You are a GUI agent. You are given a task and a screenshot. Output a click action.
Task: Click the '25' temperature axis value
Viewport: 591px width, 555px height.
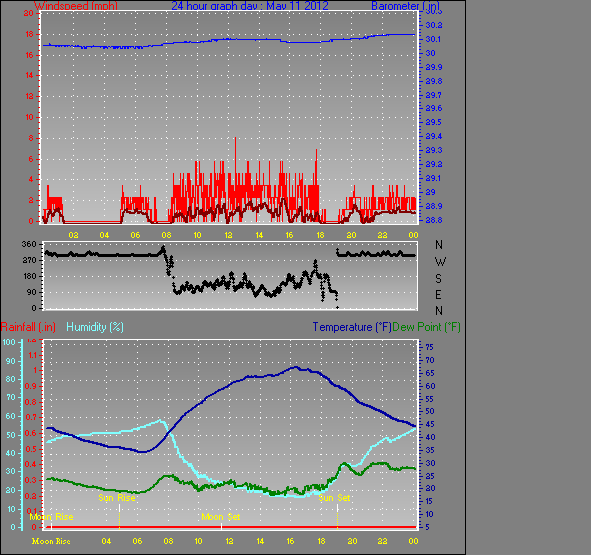[430, 476]
